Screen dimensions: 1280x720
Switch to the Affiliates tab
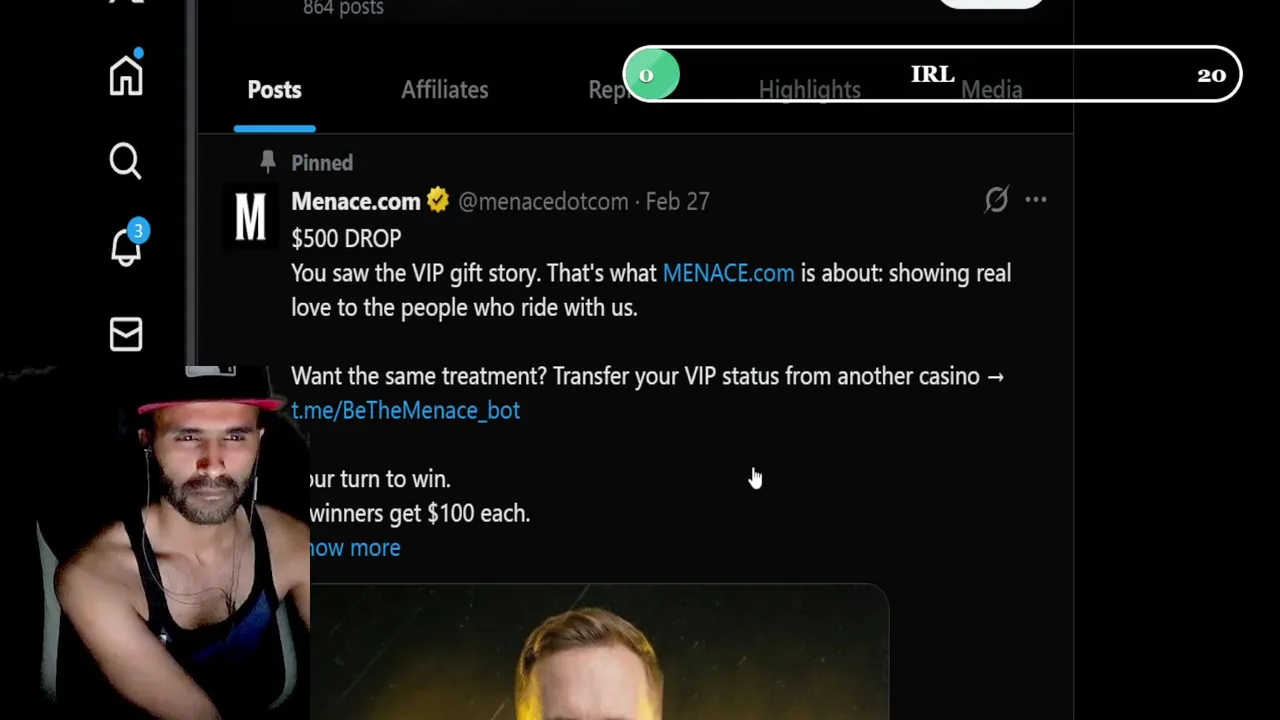(444, 90)
